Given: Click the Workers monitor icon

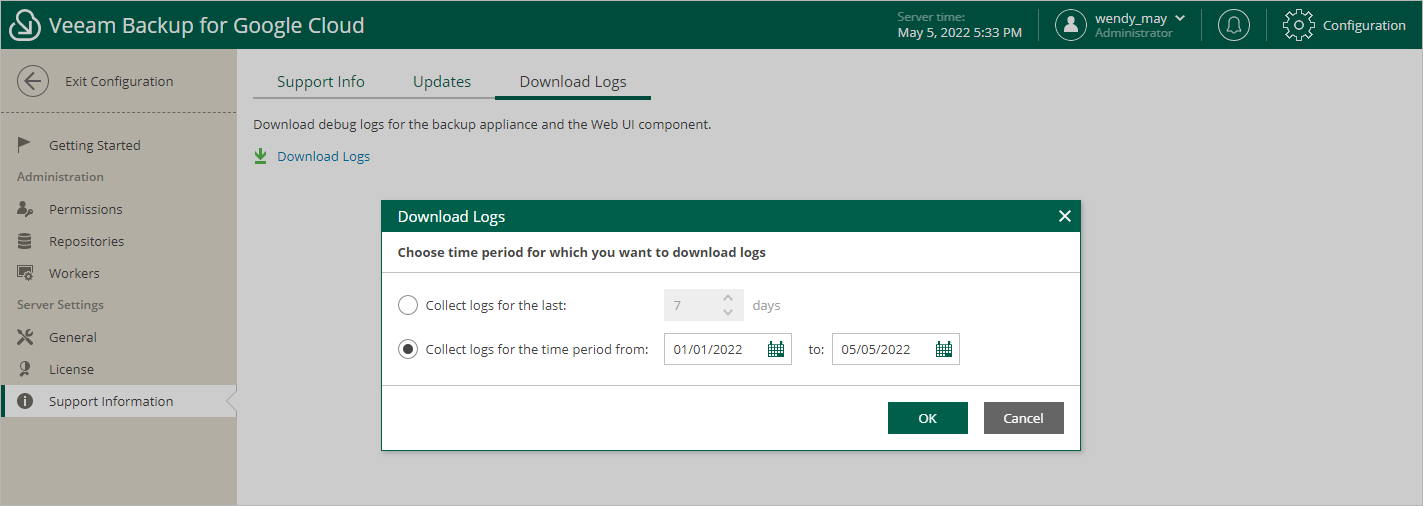Looking at the screenshot, I should point(26,273).
